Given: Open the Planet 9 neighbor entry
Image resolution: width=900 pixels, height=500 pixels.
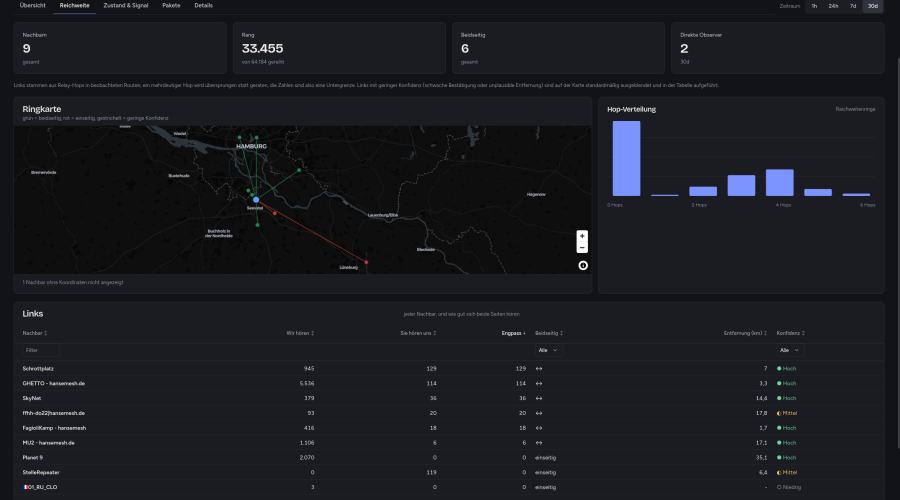Looking at the screenshot, I should (x=33, y=458).
